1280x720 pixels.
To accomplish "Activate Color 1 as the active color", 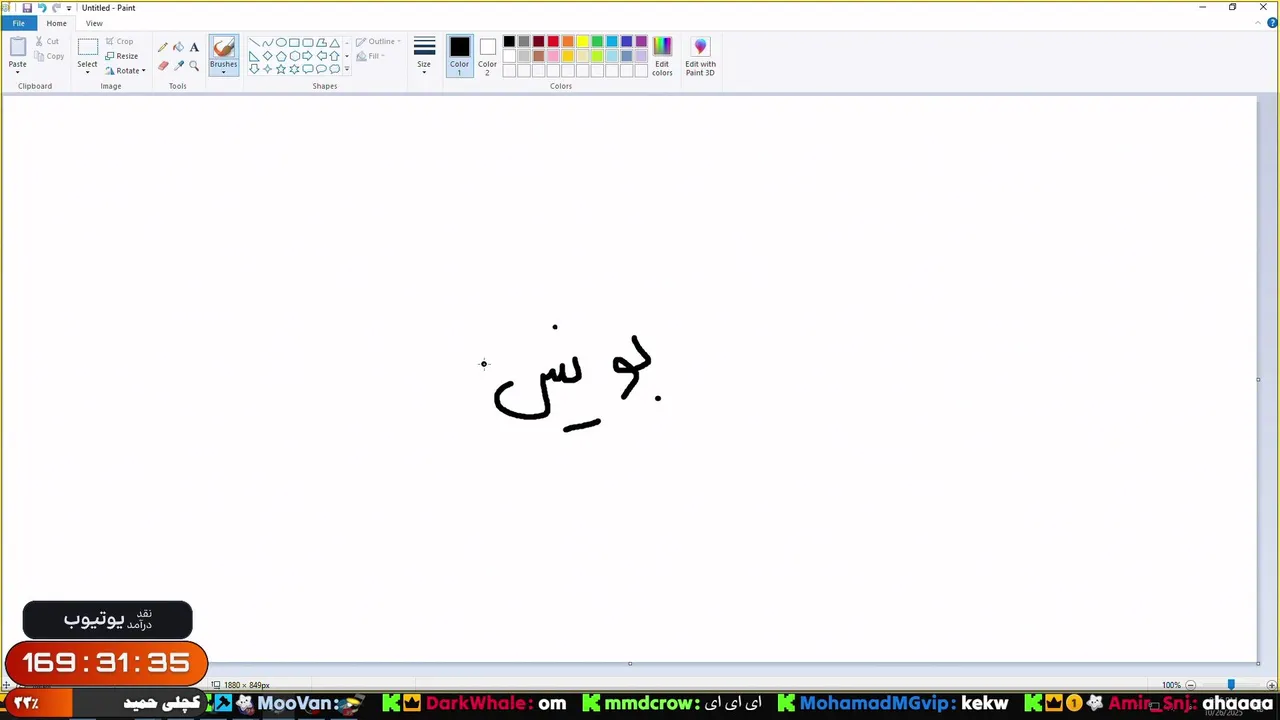I will click(459, 55).
